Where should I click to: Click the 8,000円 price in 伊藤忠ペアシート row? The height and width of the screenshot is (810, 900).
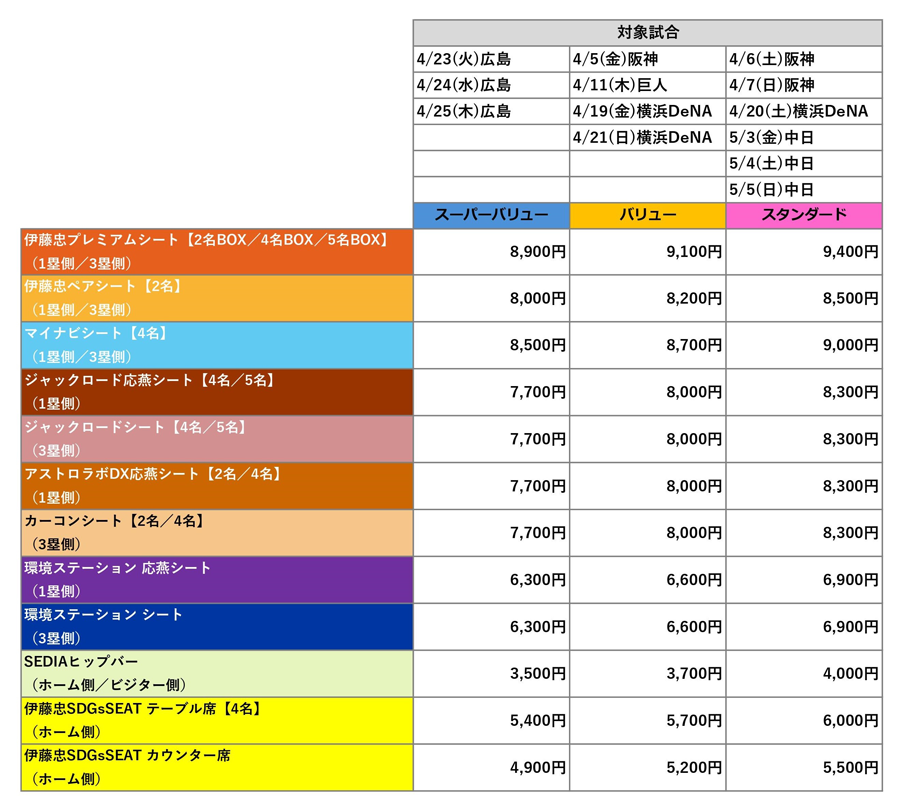491,299
